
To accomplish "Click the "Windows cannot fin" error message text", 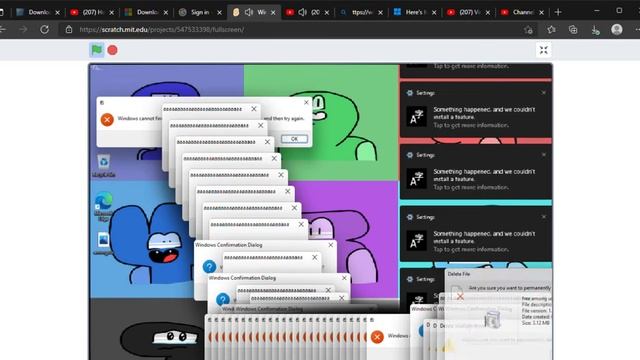I will (140, 118).
